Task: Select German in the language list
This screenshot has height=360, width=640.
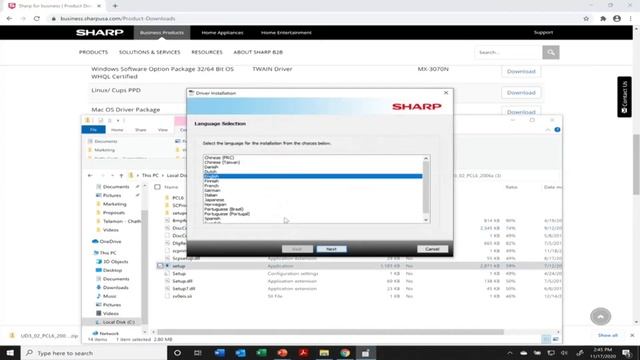Action: pyautogui.click(x=212, y=191)
